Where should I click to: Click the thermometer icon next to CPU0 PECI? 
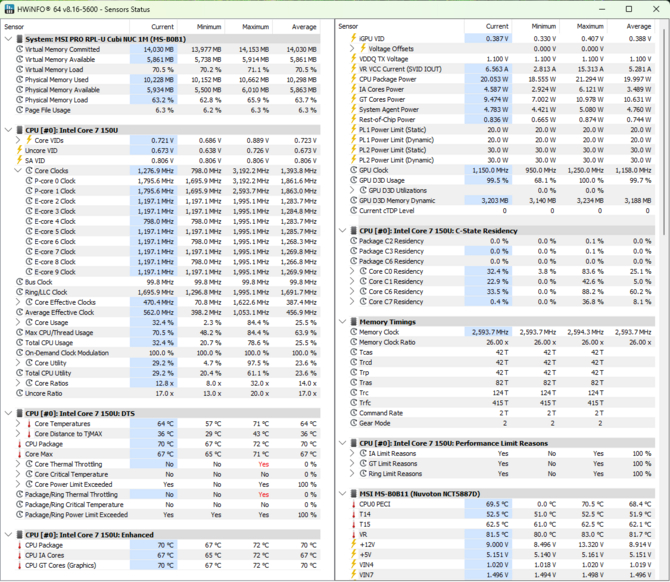tap(354, 504)
